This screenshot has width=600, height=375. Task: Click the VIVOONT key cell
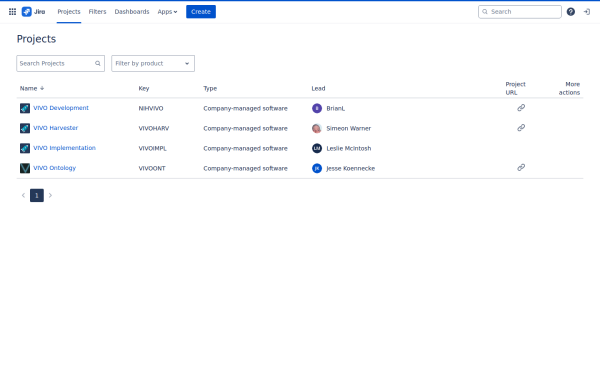pos(152,168)
